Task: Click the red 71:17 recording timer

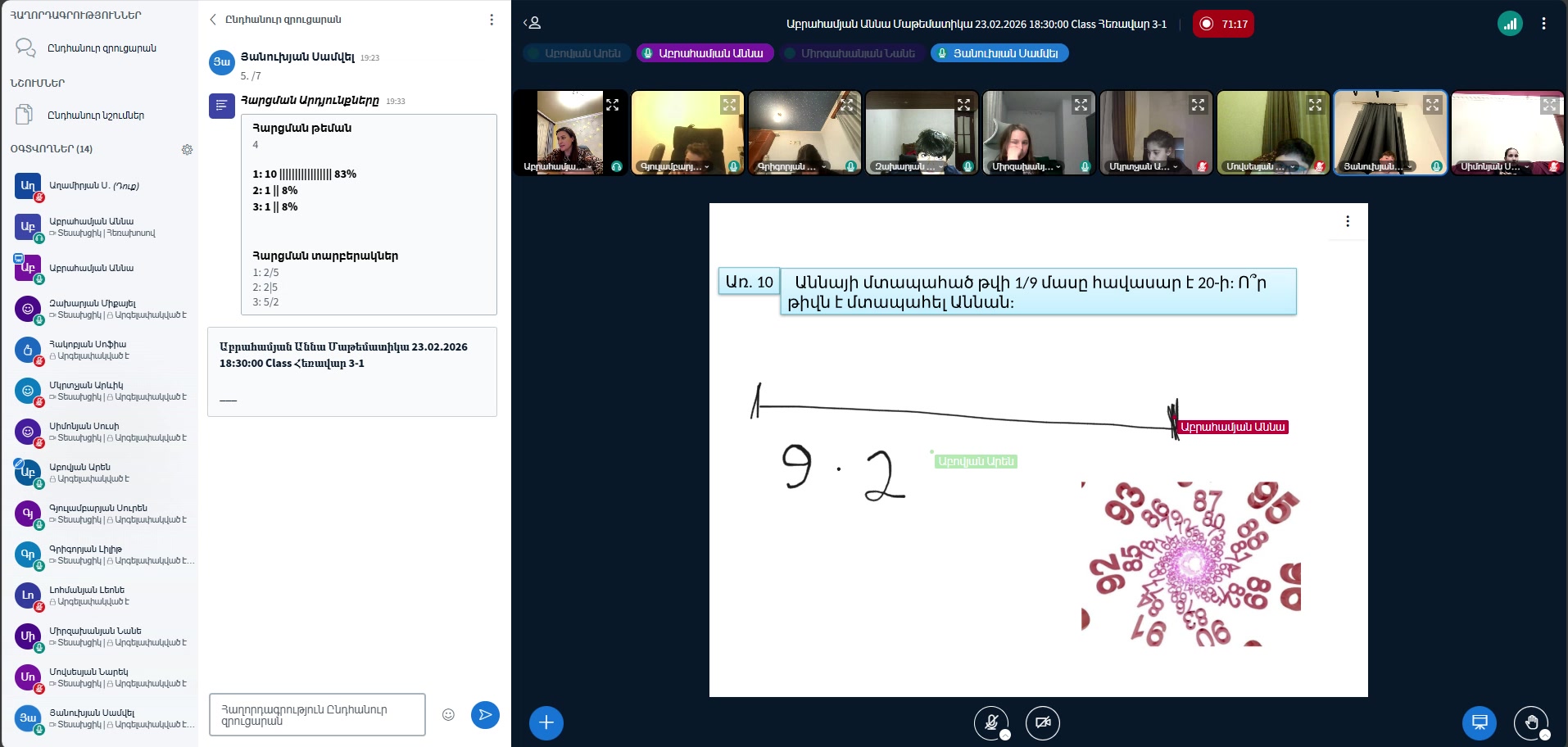Action: (x=1223, y=24)
